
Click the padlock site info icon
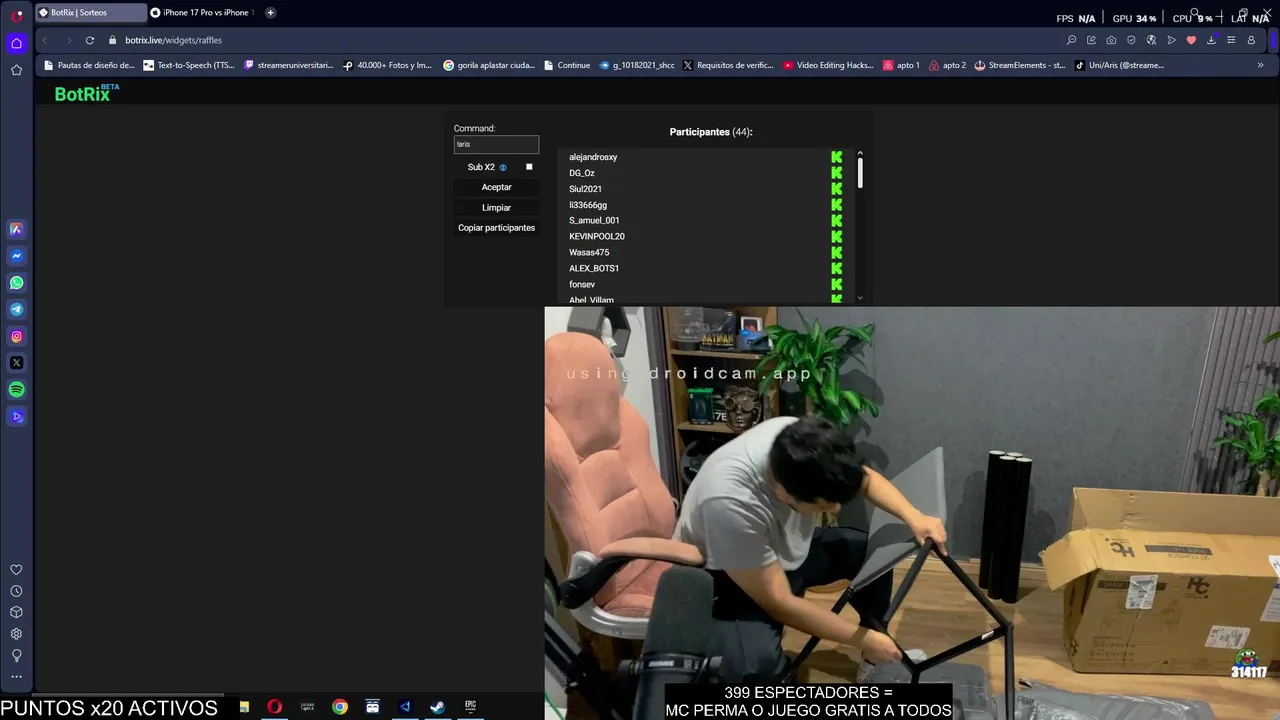tap(113, 40)
